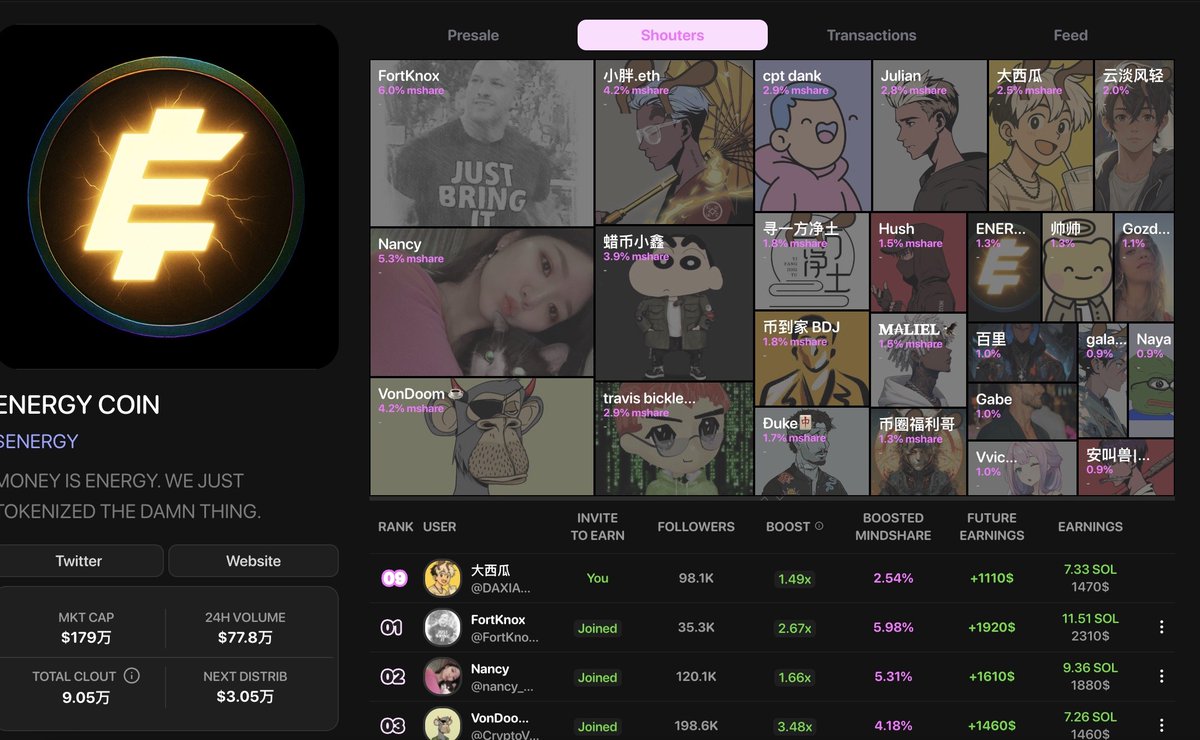Open the cpt dank shouter tile

tap(813, 135)
